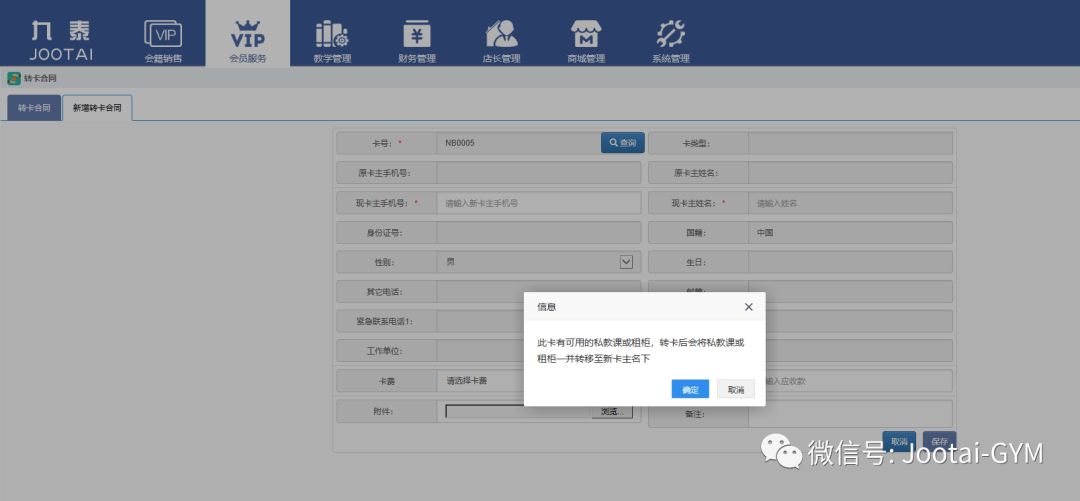Click the 现卡主姓名 input field
The height and width of the screenshot is (501, 1080).
click(x=851, y=203)
